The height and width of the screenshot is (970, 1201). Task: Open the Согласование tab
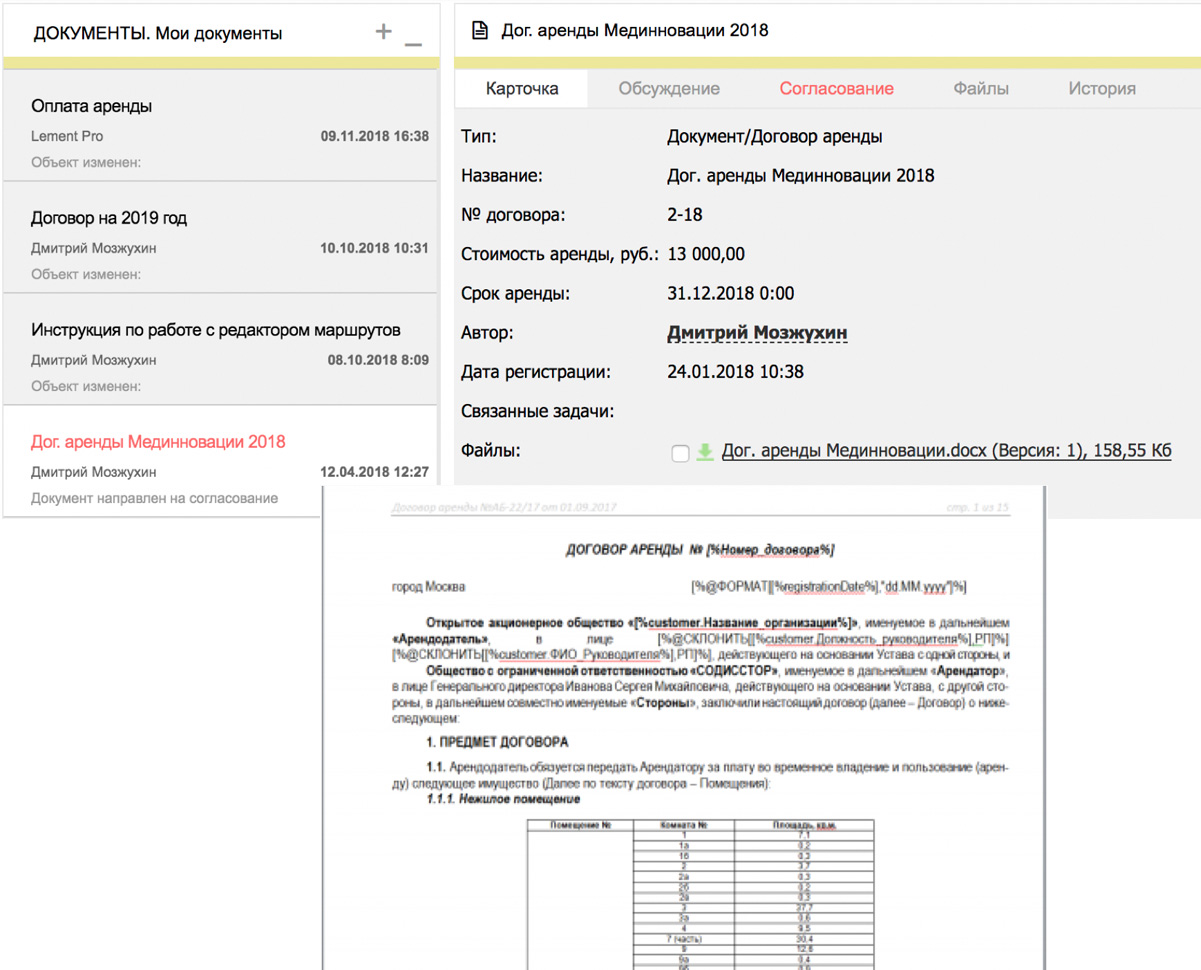pos(836,88)
